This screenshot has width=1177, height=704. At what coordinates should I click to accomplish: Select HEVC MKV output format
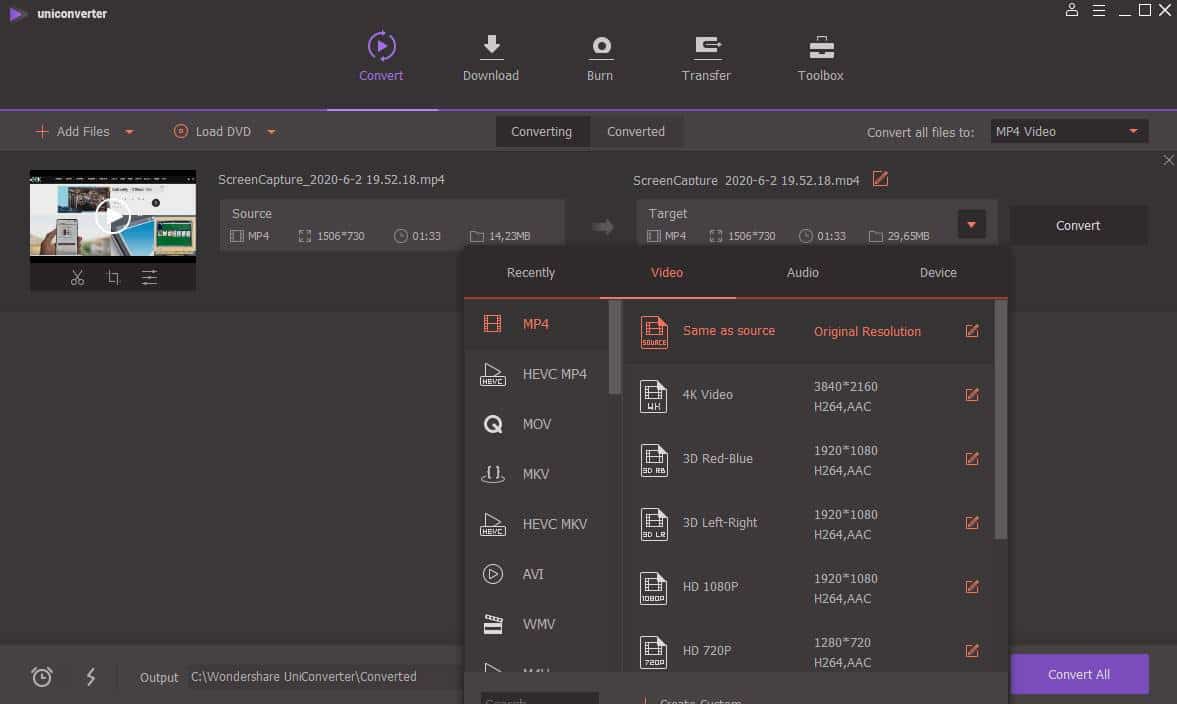(554, 523)
